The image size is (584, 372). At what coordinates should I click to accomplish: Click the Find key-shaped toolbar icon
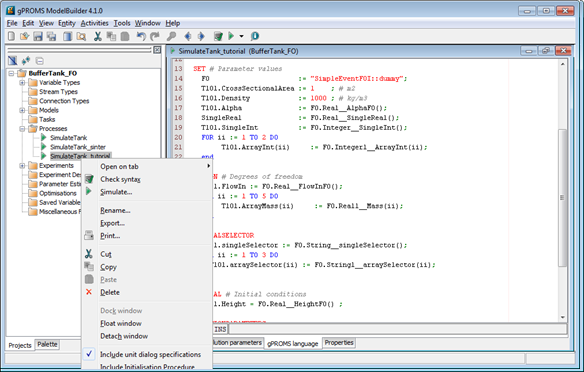[x=171, y=36]
